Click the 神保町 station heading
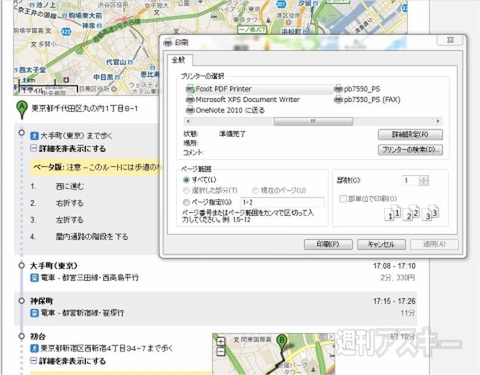This screenshot has height=375, width=480. click(42, 301)
